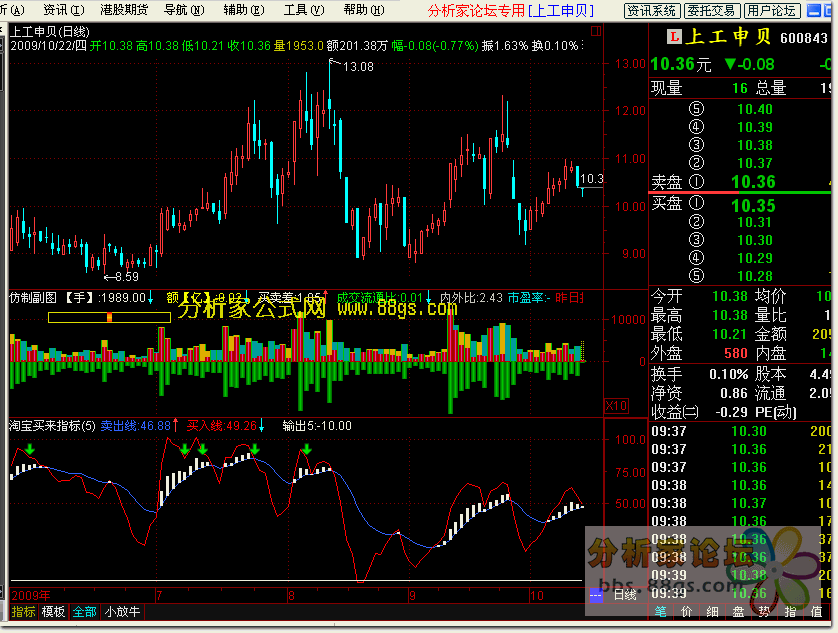
Task: Click the 8.59 low price marker
Action: [x=127, y=277]
